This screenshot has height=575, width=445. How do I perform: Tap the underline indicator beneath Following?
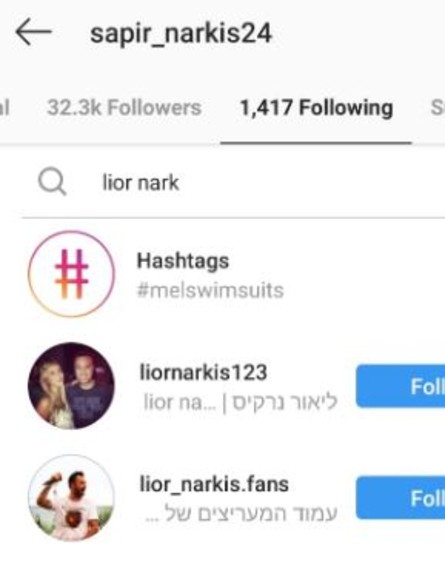pos(316,143)
